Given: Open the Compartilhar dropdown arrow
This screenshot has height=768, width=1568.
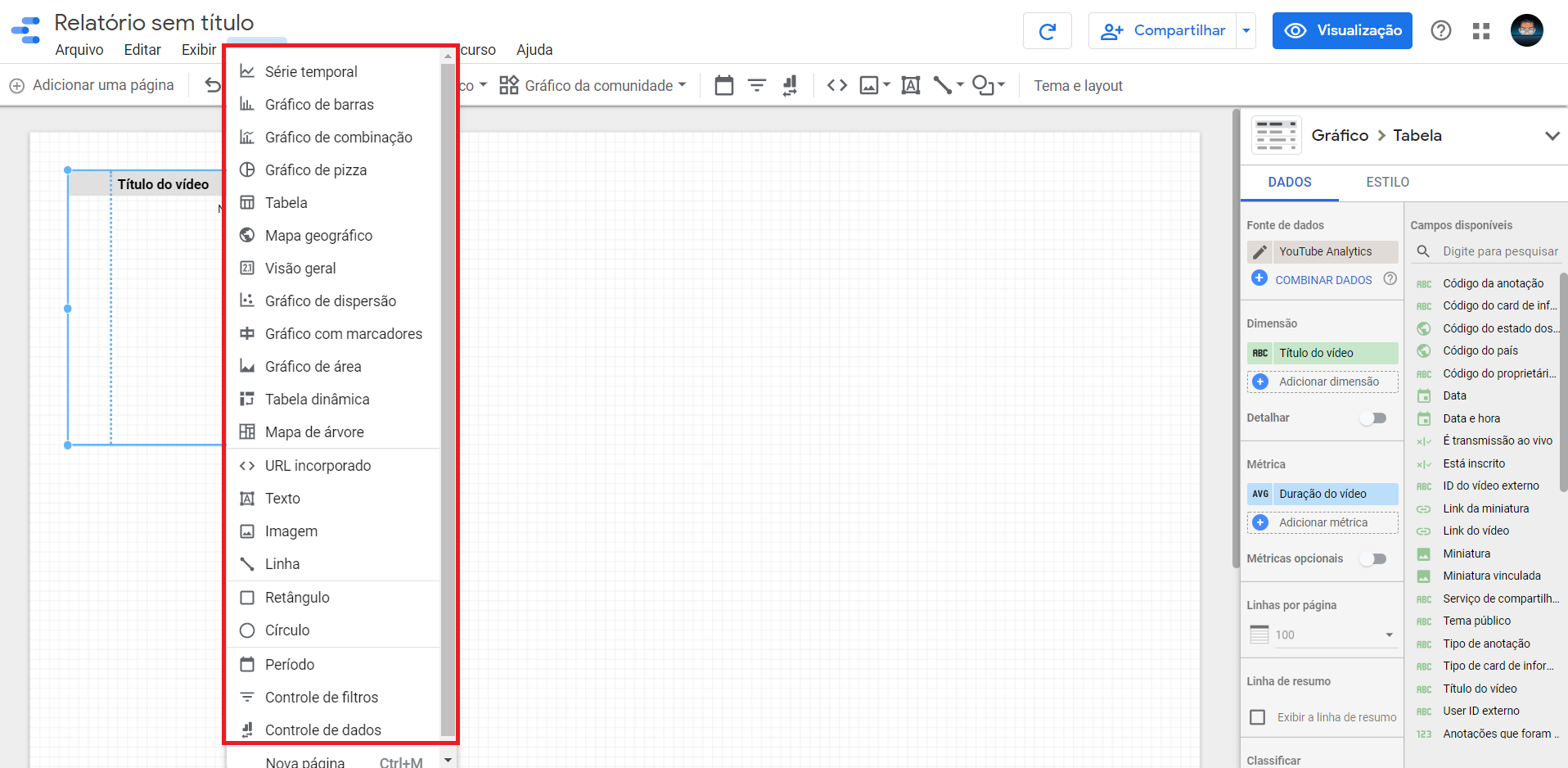Looking at the screenshot, I should click(x=1246, y=30).
